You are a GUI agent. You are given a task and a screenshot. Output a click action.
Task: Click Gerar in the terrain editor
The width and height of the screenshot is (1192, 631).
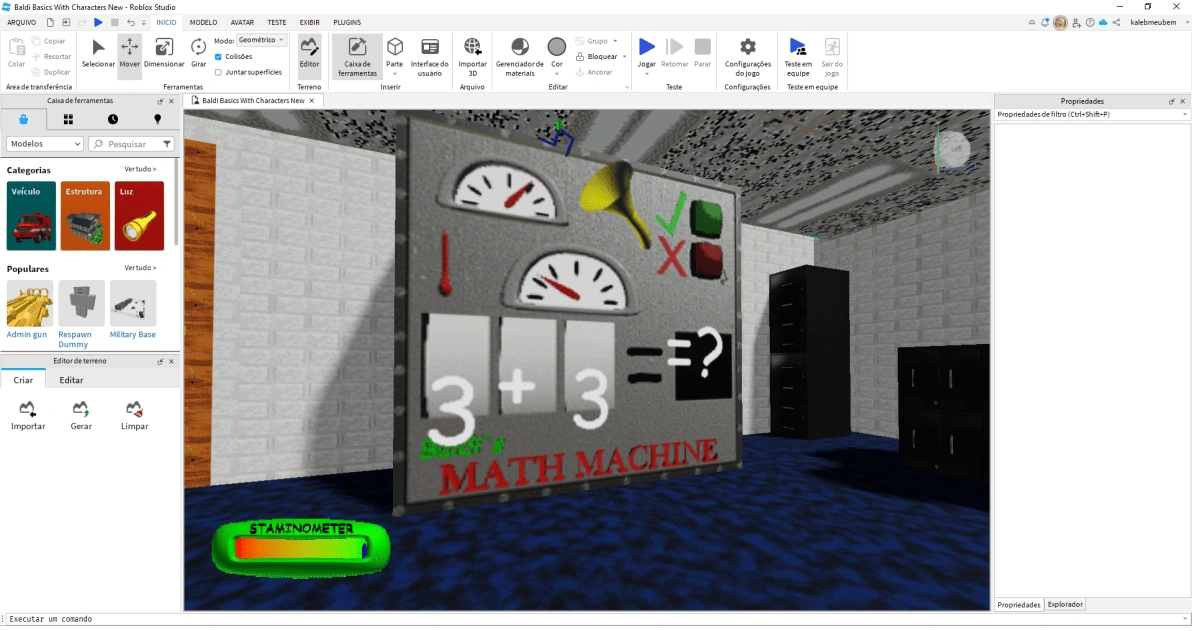tap(81, 413)
